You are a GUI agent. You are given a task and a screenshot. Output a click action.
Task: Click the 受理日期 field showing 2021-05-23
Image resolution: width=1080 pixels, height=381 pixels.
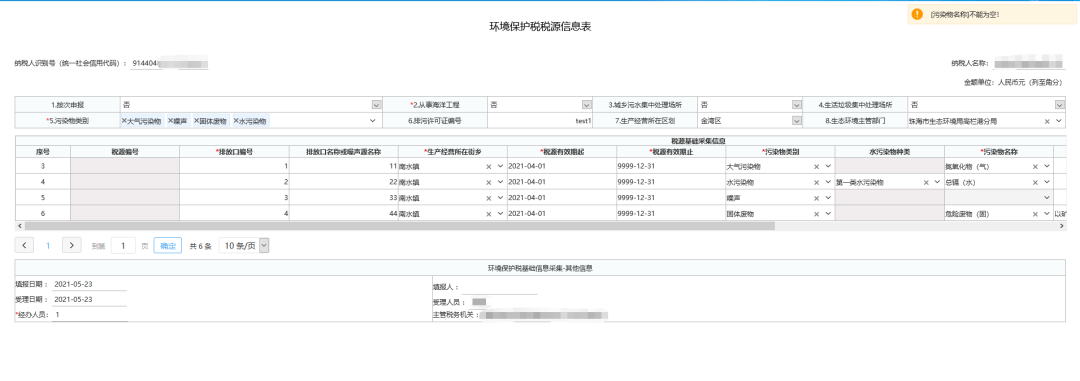[x=90, y=299]
